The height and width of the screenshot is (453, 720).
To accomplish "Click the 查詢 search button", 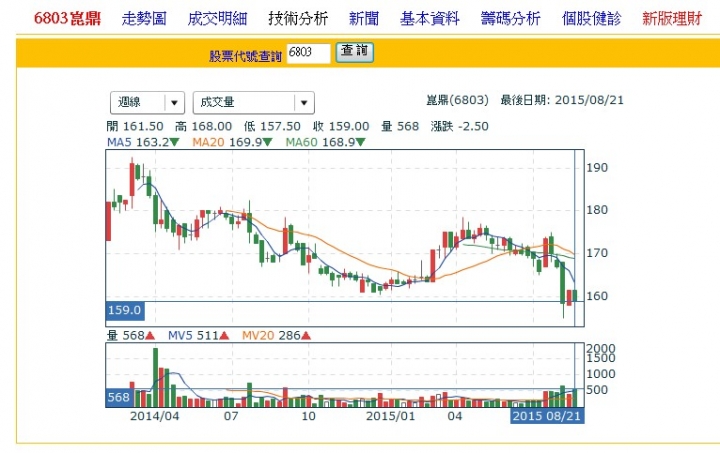I will point(354,52).
